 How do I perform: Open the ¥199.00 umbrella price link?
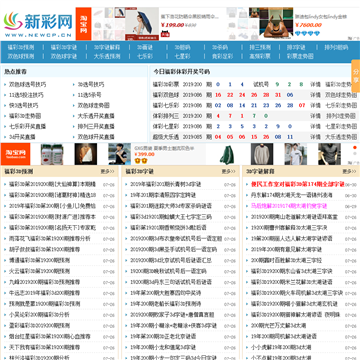(172, 25)
